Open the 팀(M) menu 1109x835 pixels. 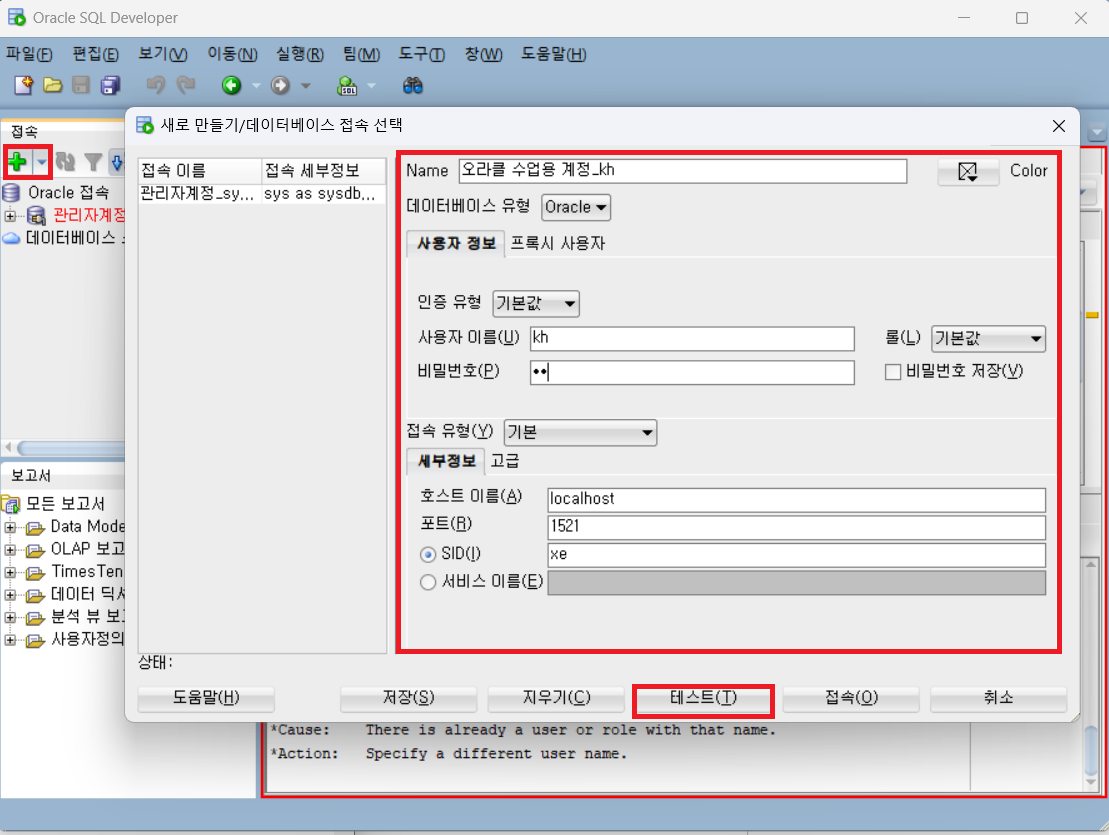coord(361,54)
